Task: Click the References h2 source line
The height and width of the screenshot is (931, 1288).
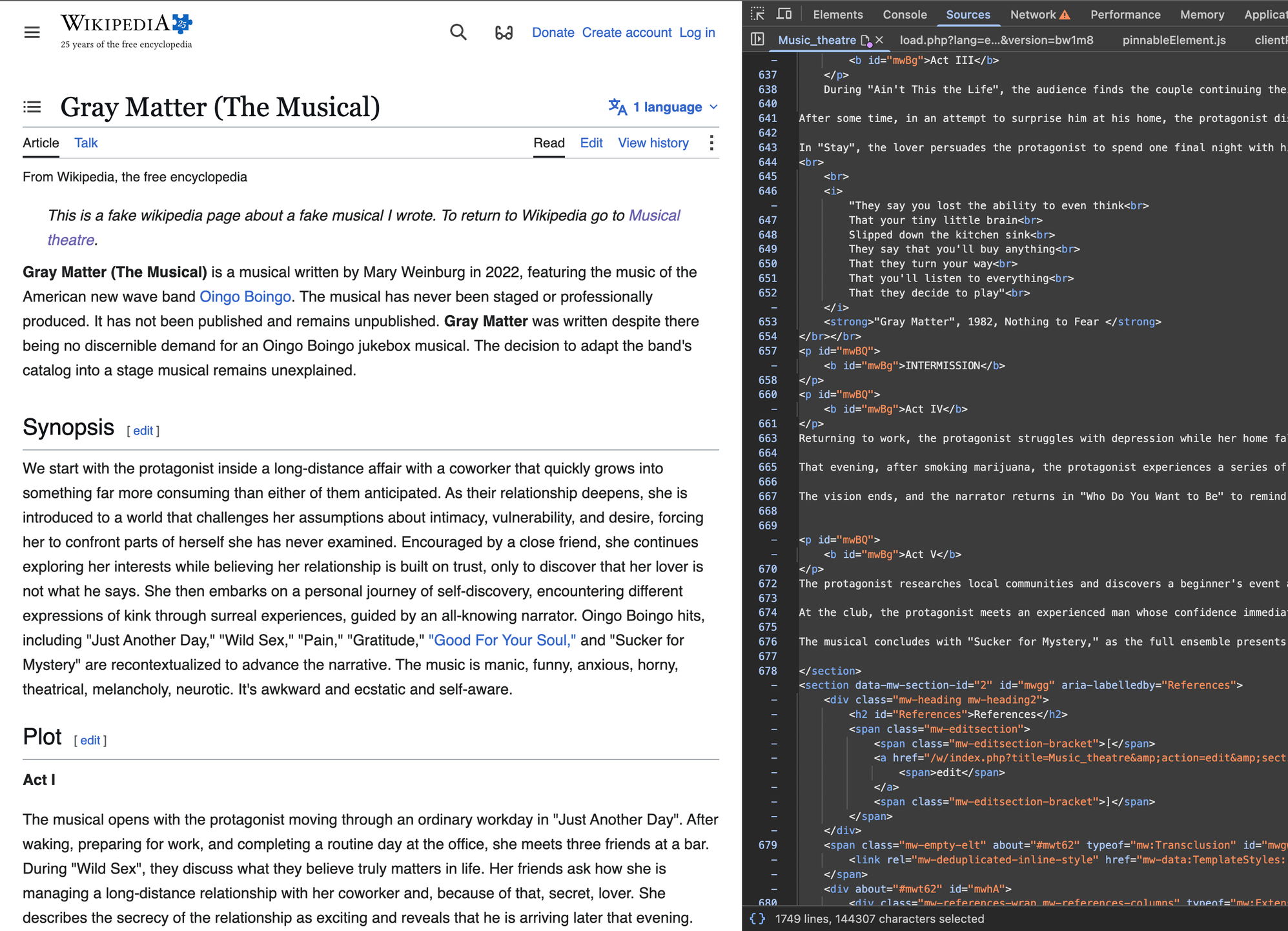Action: [x=957, y=714]
